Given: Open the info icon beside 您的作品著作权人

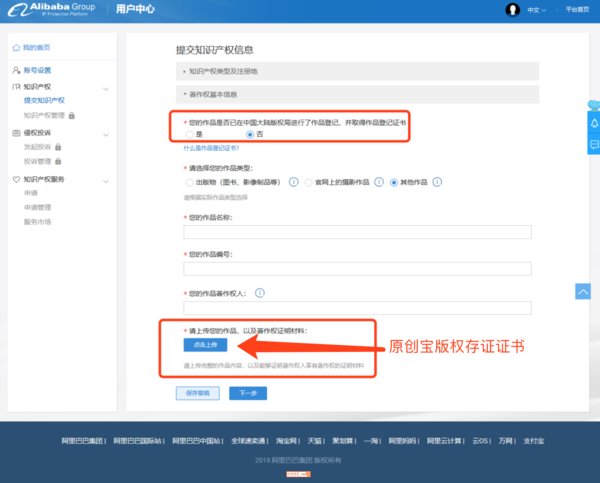Looking at the screenshot, I should point(260,293).
